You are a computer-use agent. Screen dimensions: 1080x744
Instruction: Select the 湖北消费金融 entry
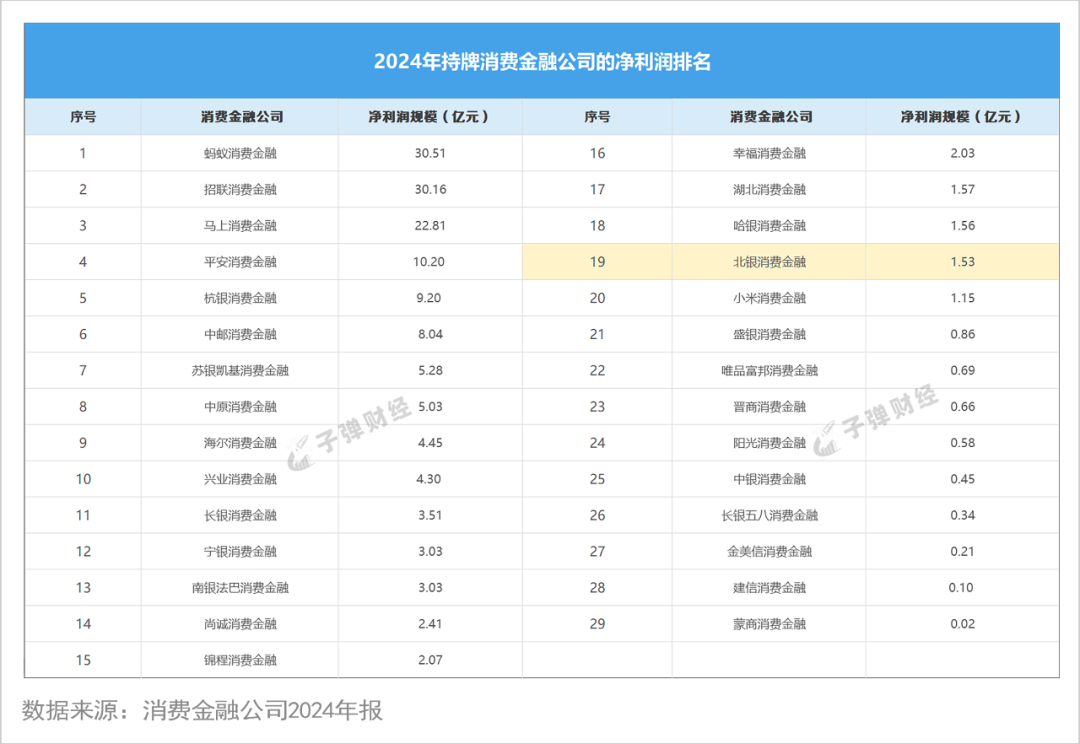pos(769,189)
